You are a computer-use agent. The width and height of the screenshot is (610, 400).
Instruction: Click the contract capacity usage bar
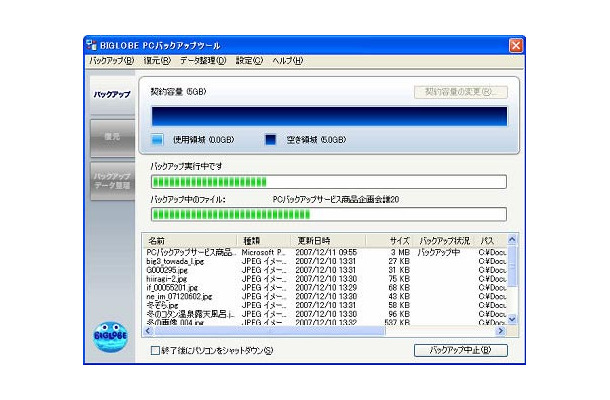329,116
